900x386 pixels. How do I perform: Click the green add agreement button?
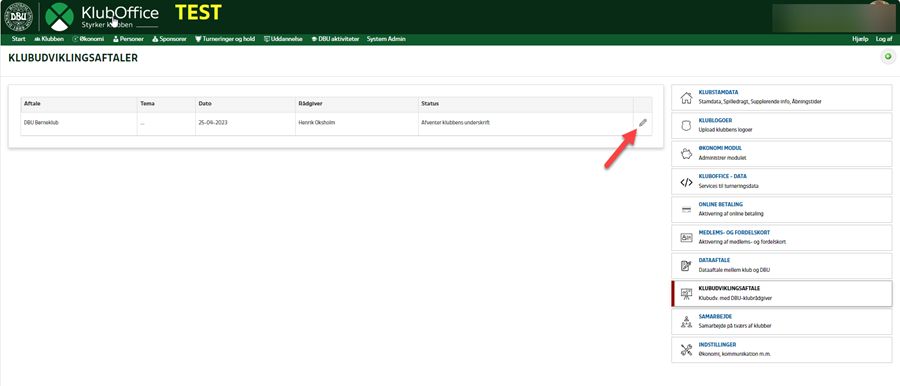pos(889,56)
